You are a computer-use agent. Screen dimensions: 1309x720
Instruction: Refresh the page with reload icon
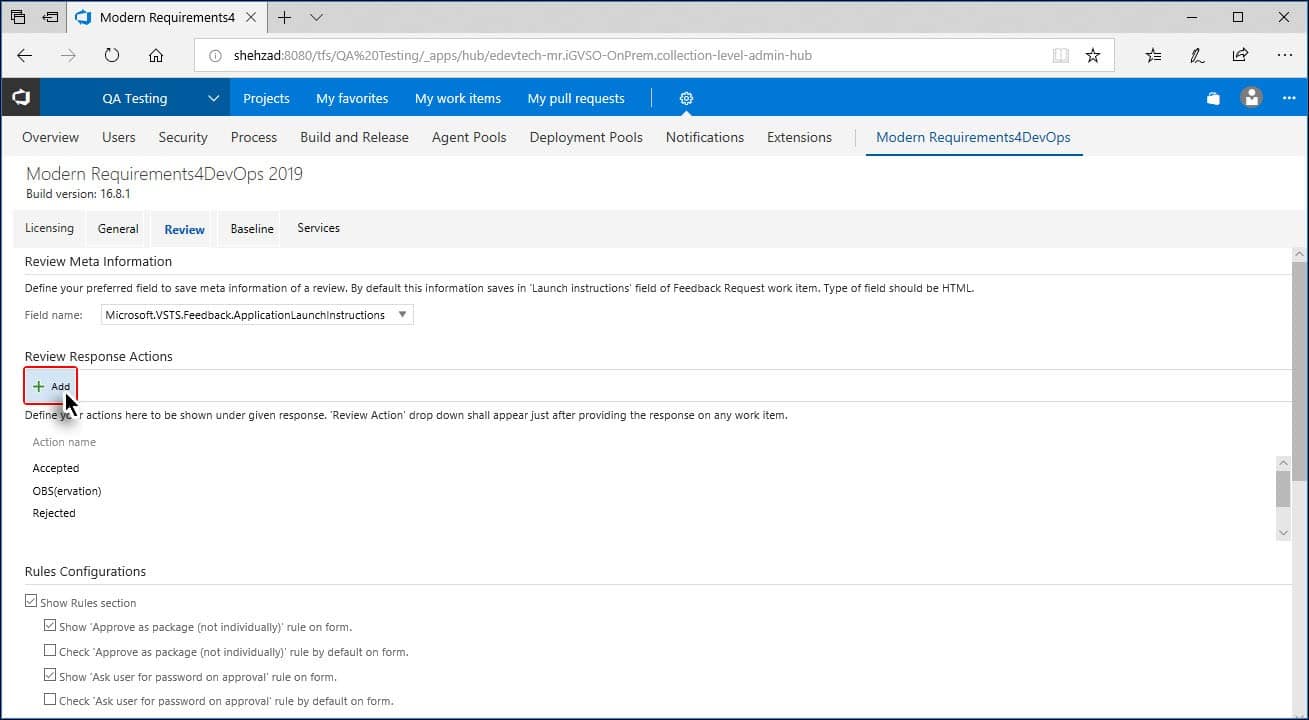coord(112,56)
